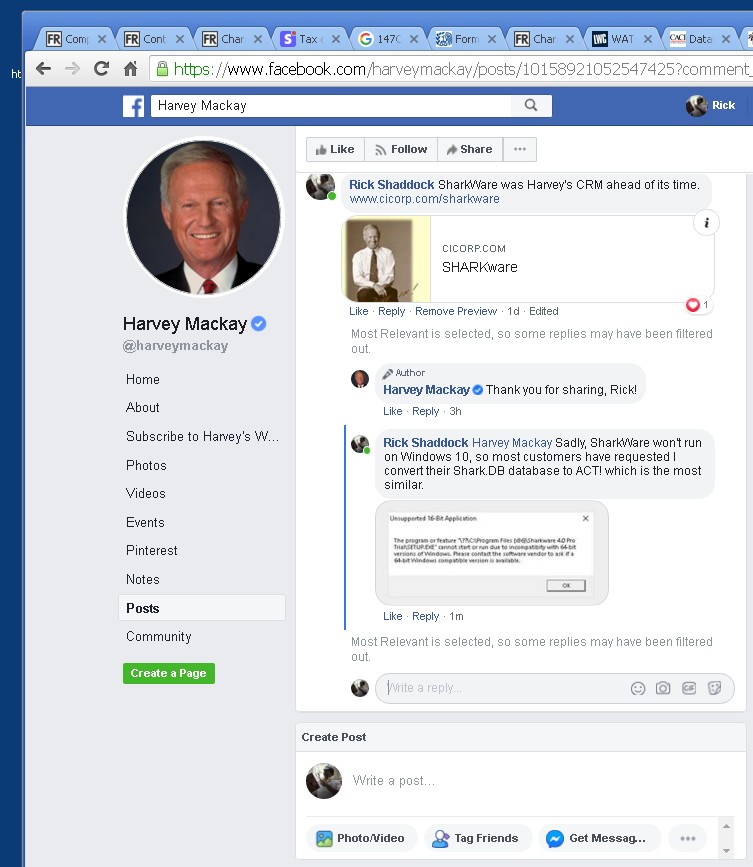753x867 pixels.
Task: Open About in page sidebar
Action: pyautogui.click(x=143, y=408)
